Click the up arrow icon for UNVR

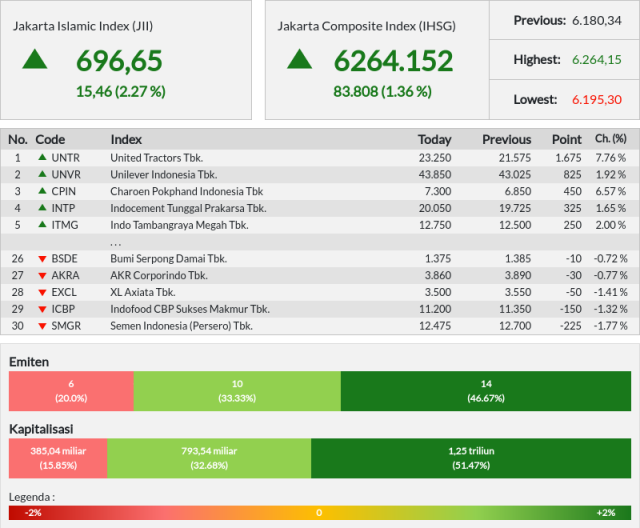[x=42, y=174]
